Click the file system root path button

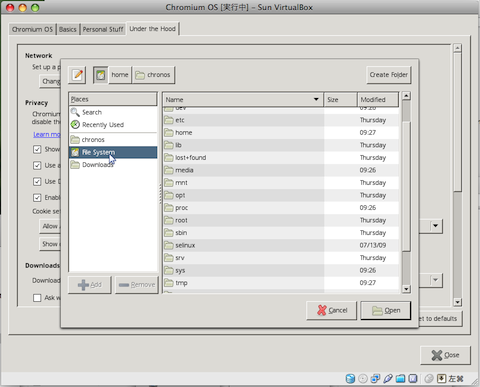100,75
